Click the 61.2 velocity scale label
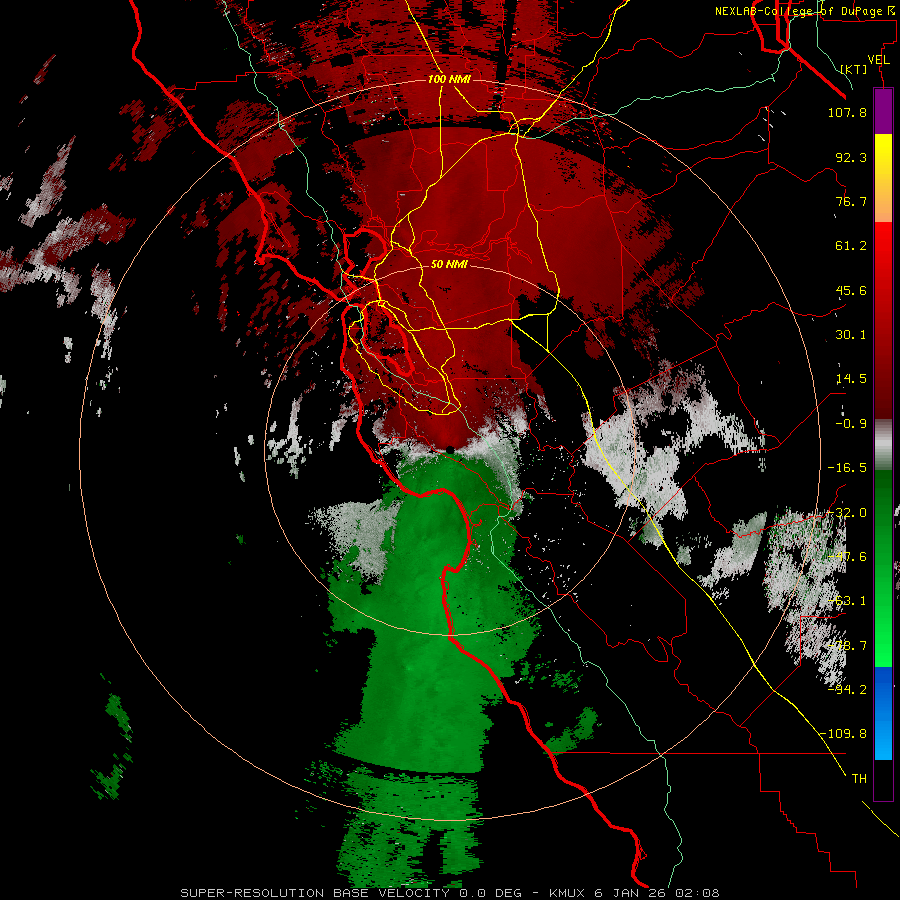The width and height of the screenshot is (900, 900). pos(851,246)
